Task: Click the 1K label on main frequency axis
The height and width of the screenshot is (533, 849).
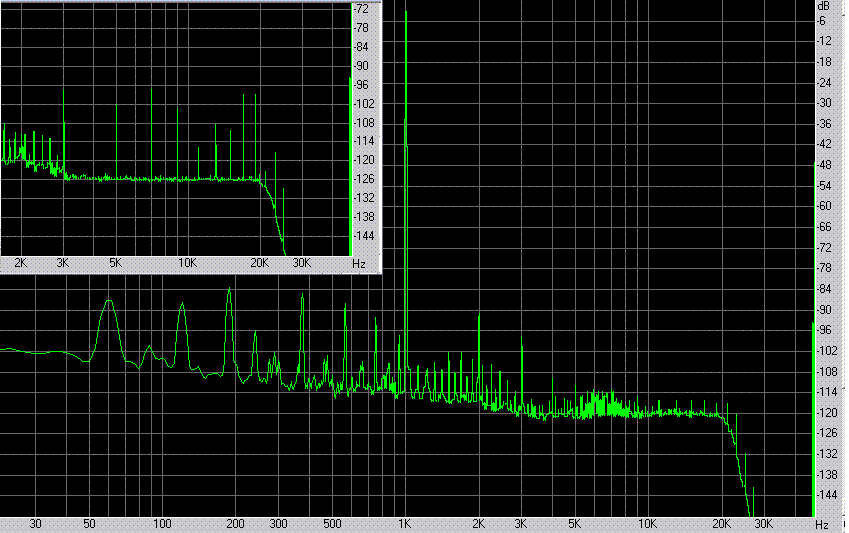Action: pyautogui.click(x=404, y=524)
